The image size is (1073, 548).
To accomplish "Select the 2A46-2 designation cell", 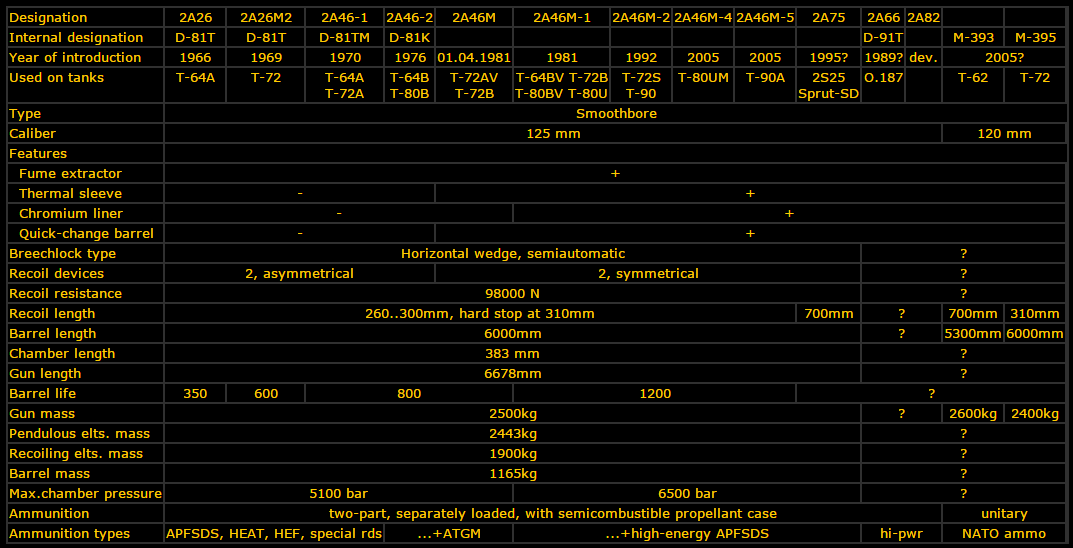I will click(x=409, y=18).
